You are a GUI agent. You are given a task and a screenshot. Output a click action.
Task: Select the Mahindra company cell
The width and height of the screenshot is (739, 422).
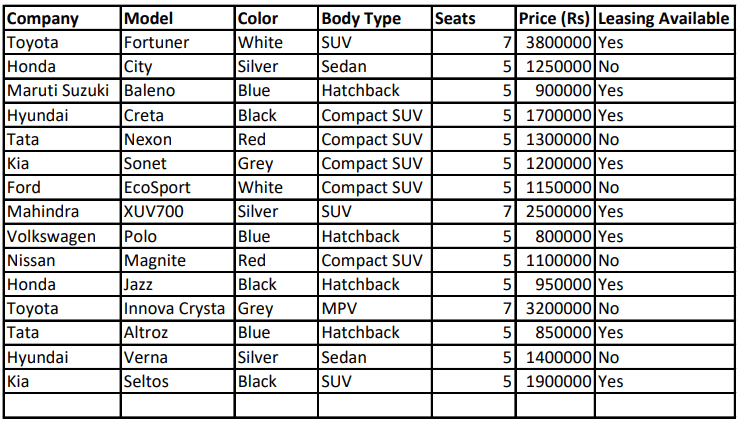coord(43,212)
